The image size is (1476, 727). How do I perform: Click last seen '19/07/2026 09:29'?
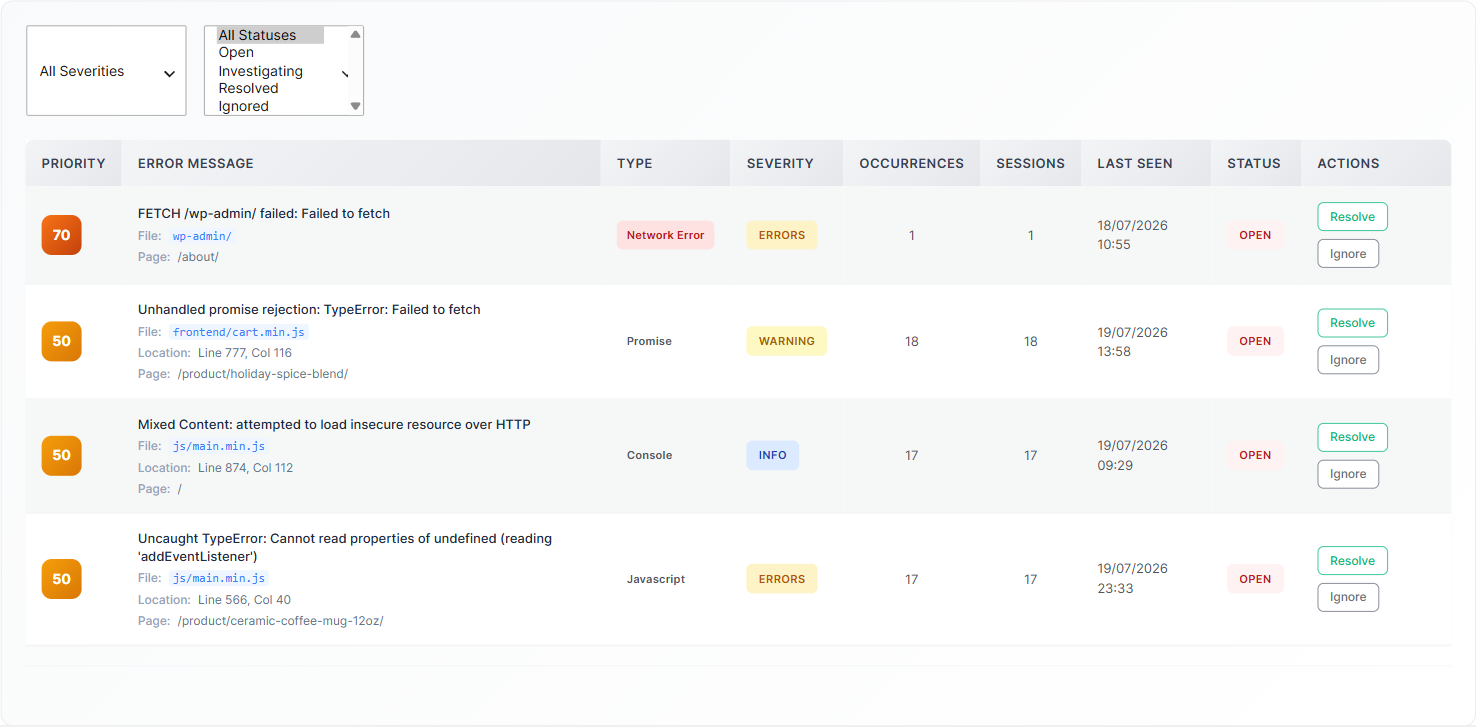click(x=1133, y=455)
